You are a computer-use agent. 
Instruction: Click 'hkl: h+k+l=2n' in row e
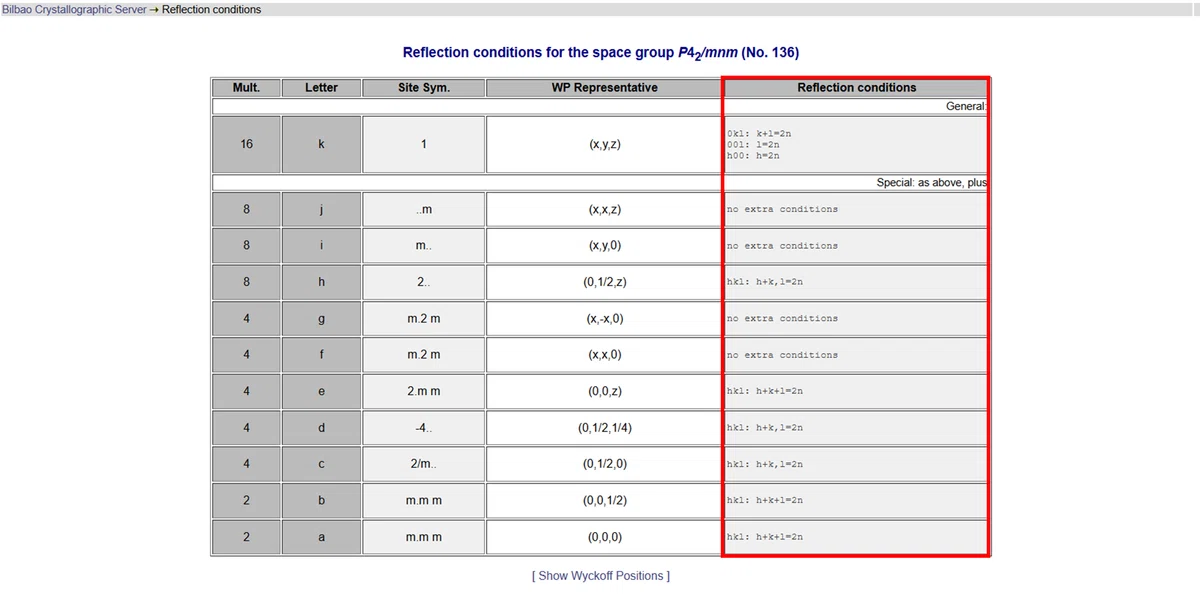pyautogui.click(x=765, y=392)
